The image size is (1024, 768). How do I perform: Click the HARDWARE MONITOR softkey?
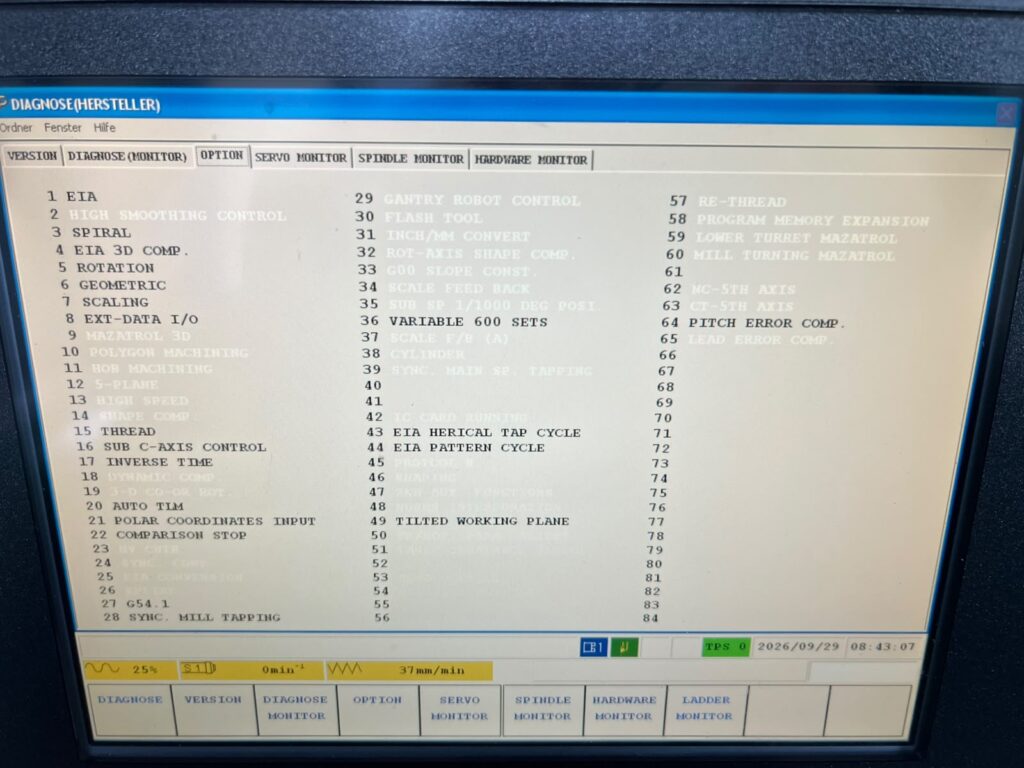pyautogui.click(x=624, y=709)
